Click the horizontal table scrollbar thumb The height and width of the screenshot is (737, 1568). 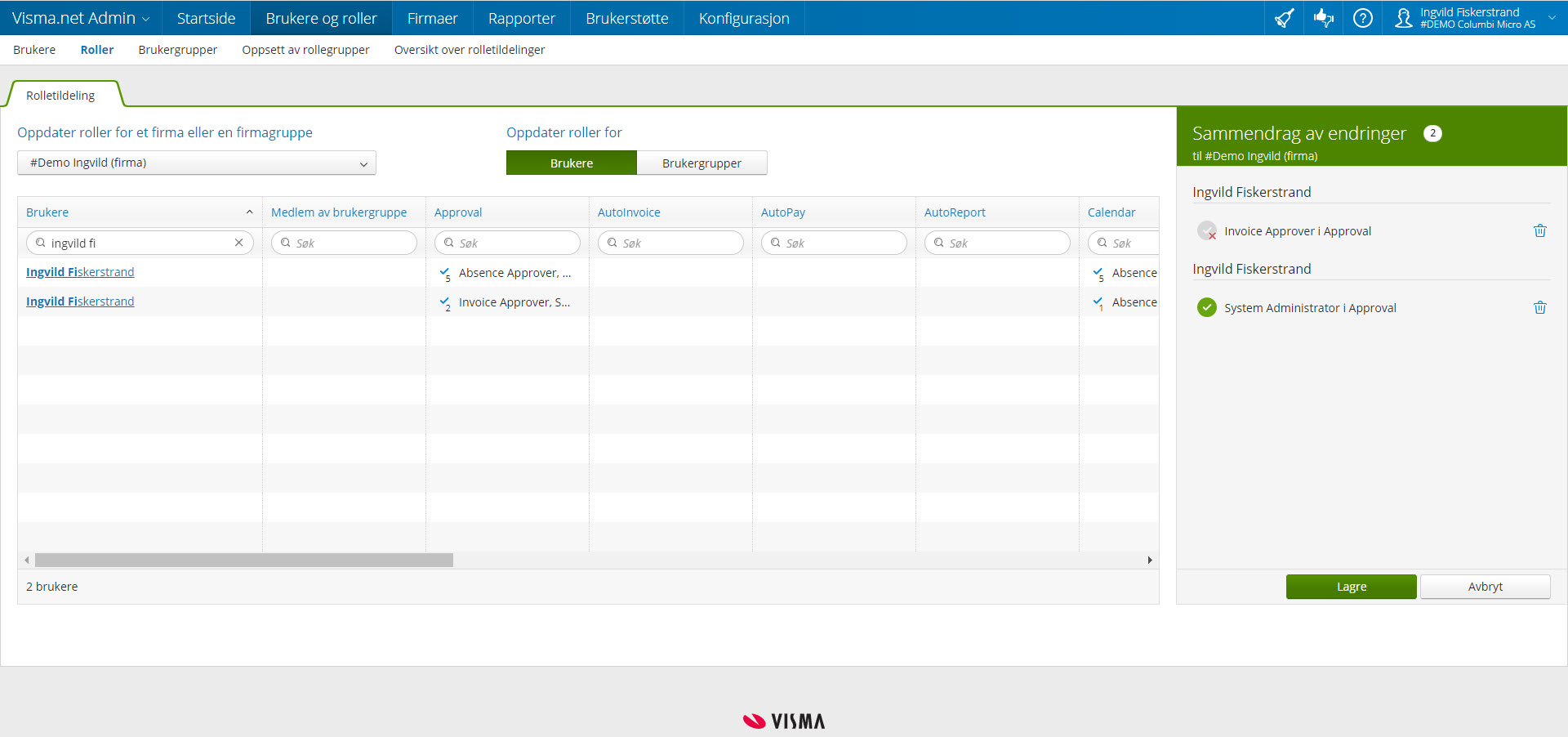click(244, 561)
